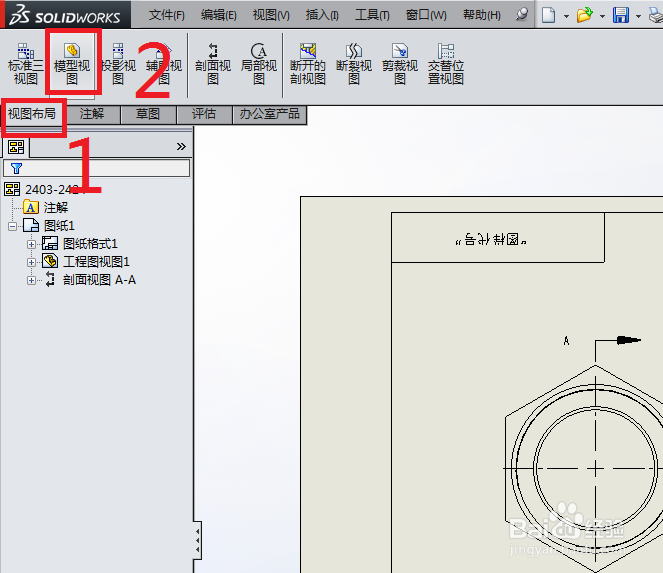Select the 剖面视图 (Section View) tool
Viewport: 663px width, 573px height.
(x=213, y=64)
